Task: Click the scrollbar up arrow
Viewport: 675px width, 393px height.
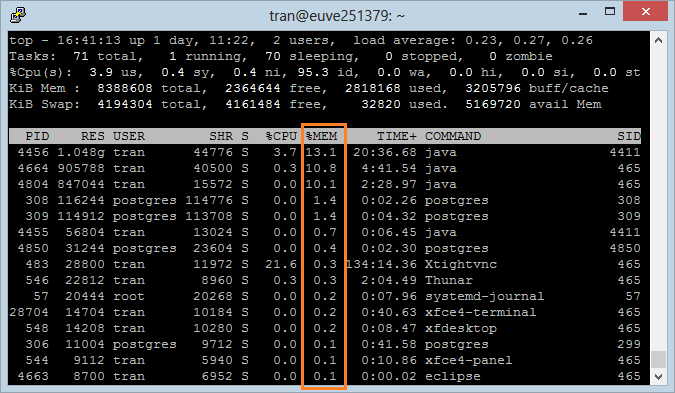Action: 658,40
